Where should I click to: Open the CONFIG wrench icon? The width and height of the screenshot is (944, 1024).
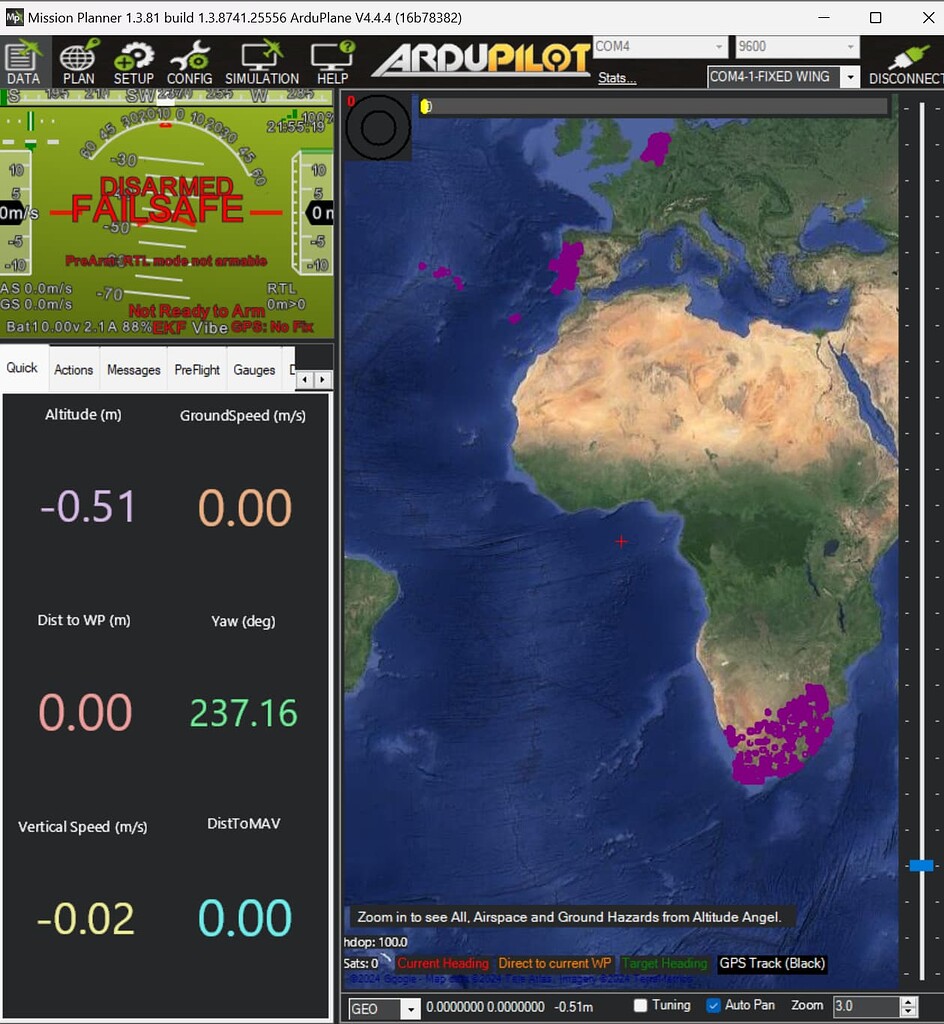pyautogui.click(x=189, y=62)
